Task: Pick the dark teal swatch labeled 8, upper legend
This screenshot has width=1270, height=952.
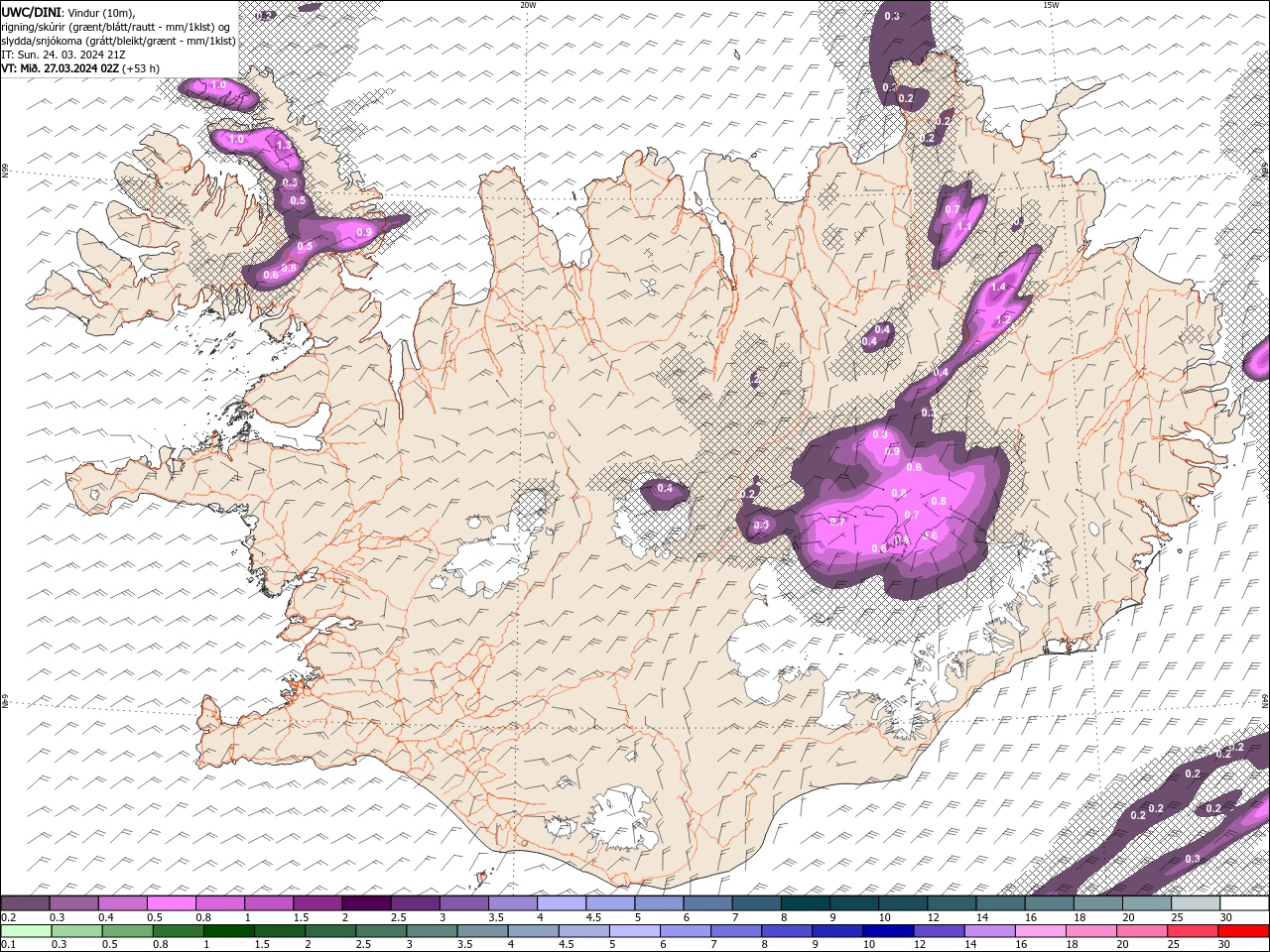Action: (805, 903)
